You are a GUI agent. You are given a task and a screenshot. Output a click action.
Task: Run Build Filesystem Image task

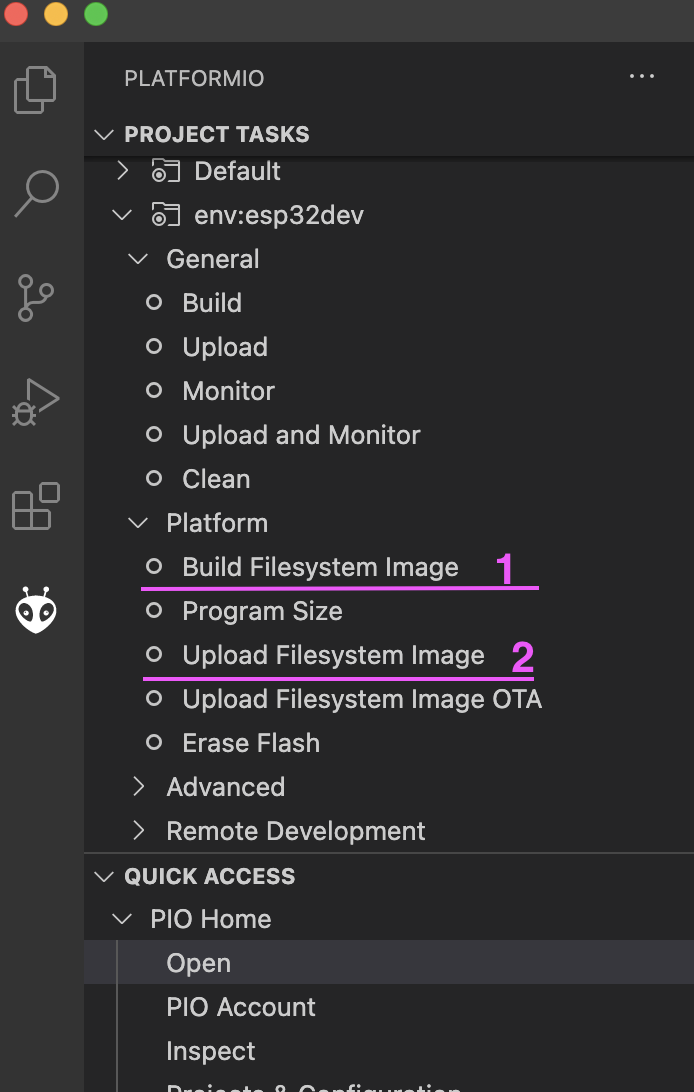point(320,567)
